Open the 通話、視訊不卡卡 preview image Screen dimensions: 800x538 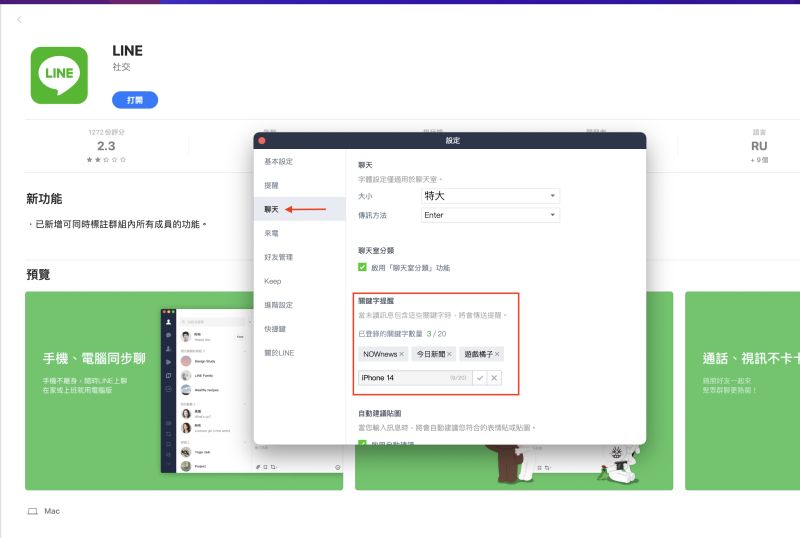pos(742,390)
